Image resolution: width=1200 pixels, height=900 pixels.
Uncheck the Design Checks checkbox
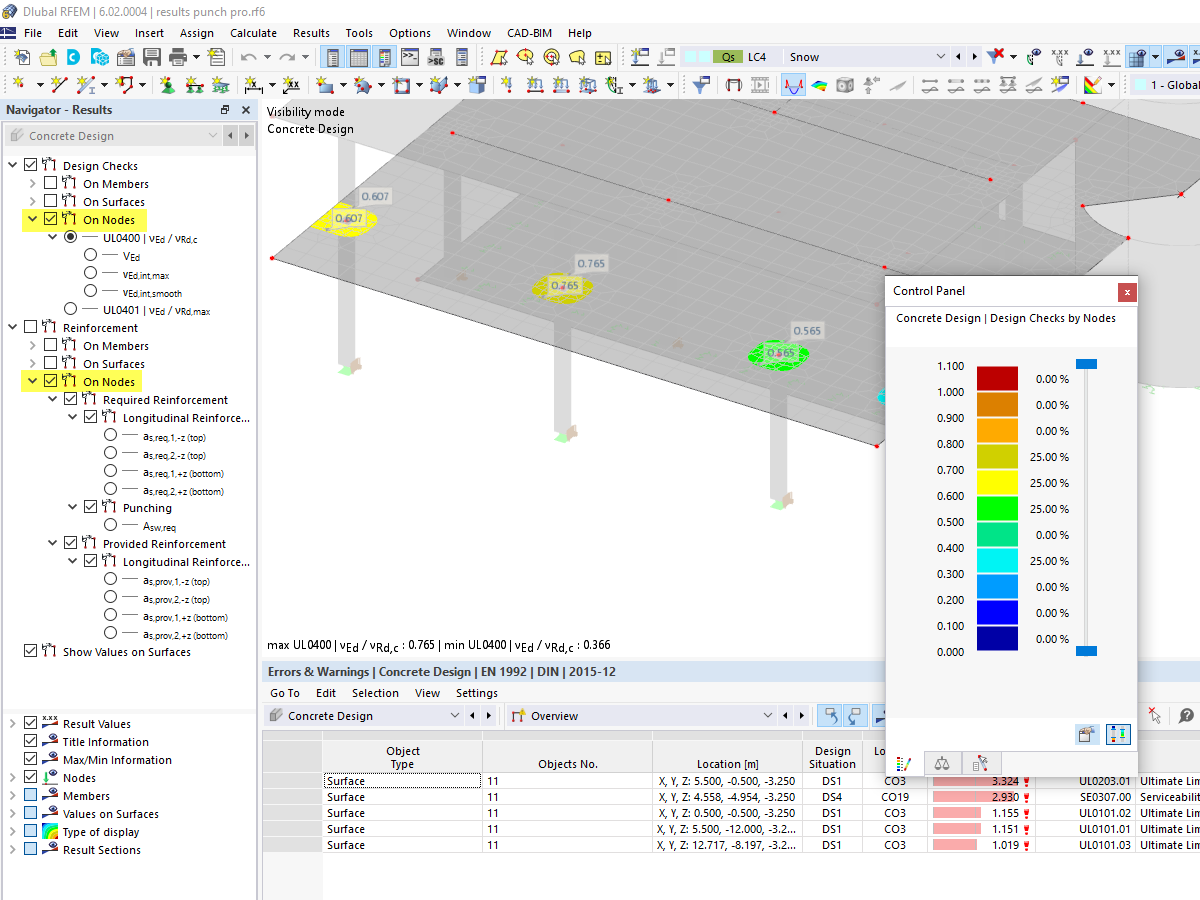[30, 165]
